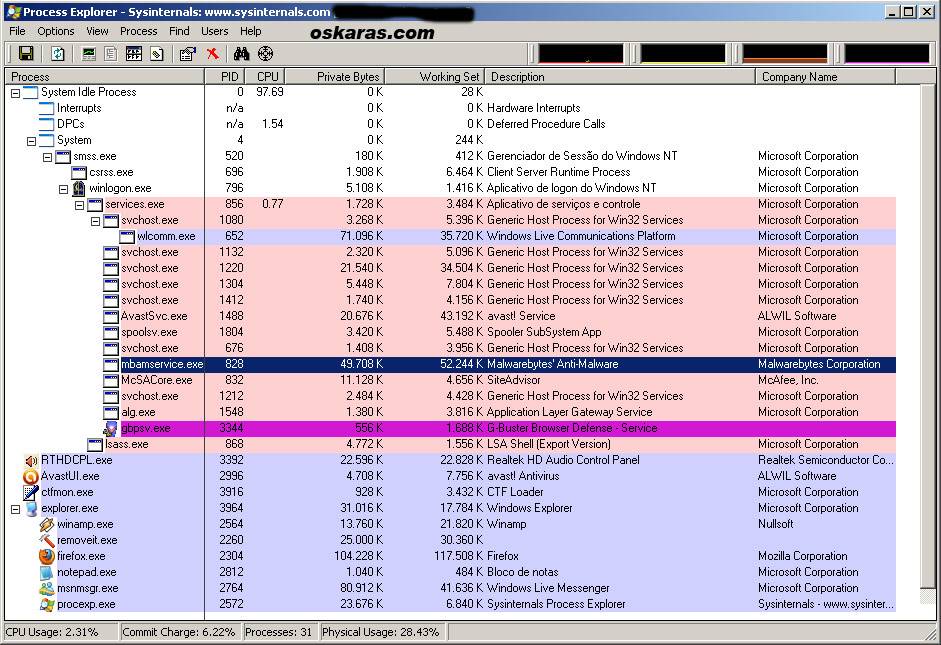Open the File menu
The image size is (941, 645).
pos(17,31)
